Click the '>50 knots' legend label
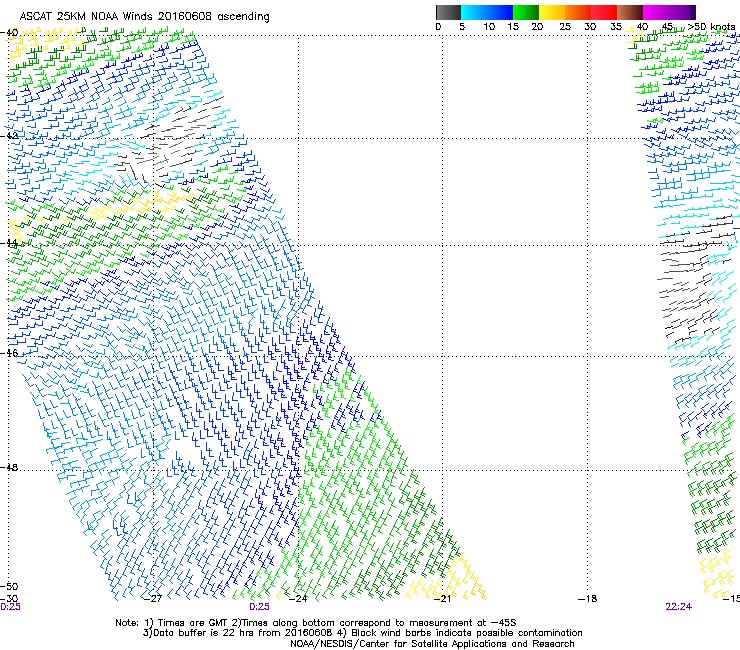The image size is (740, 650). (x=711, y=27)
